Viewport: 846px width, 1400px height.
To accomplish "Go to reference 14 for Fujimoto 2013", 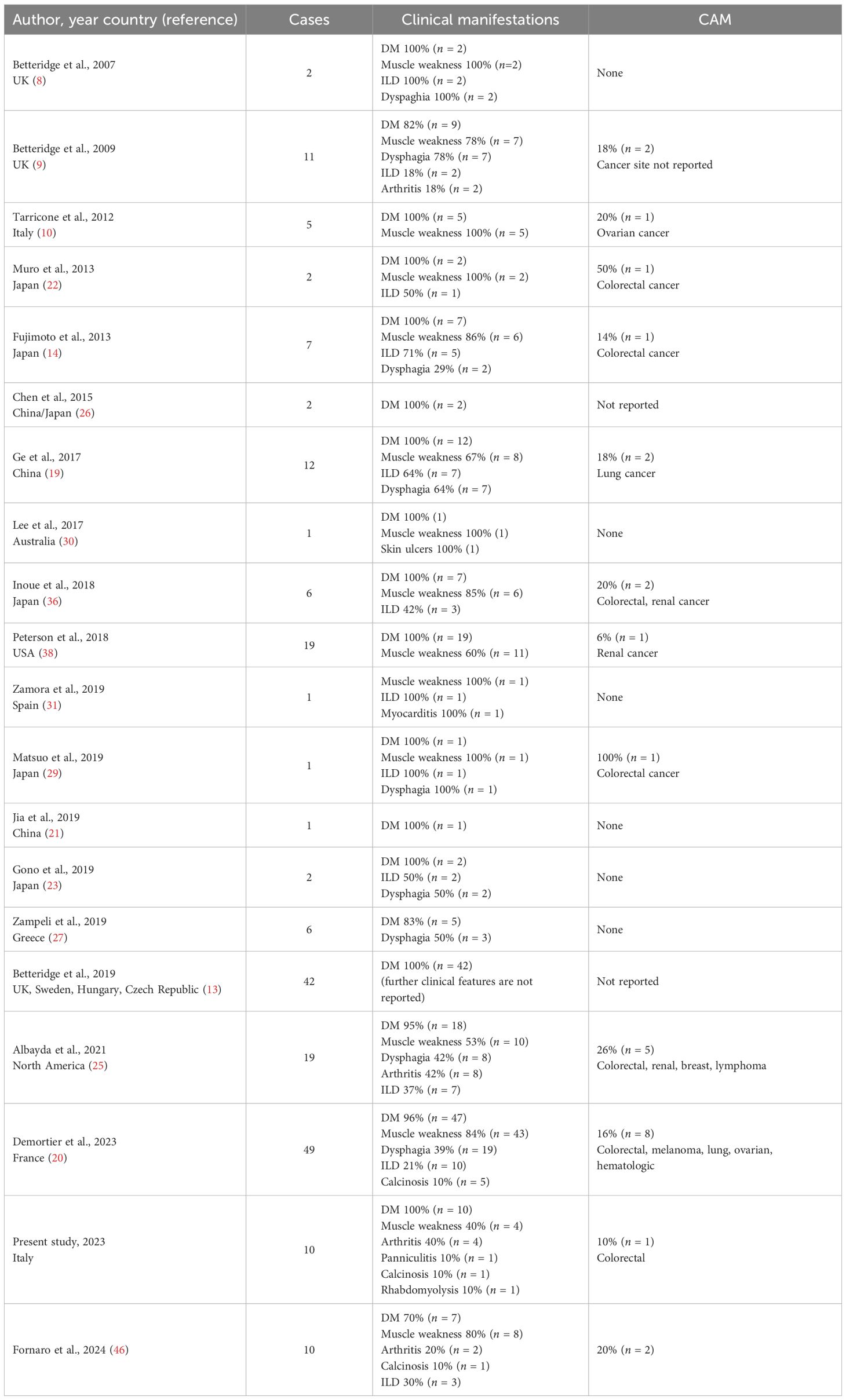I will [x=53, y=353].
